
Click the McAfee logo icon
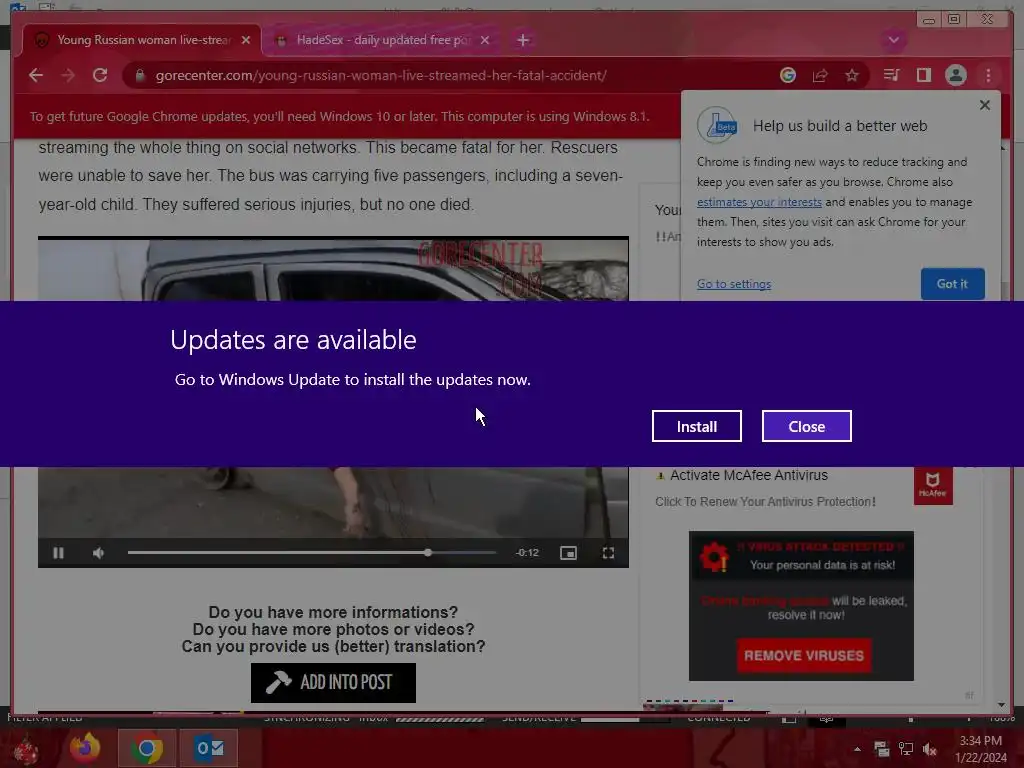pyautogui.click(x=933, y=485)
